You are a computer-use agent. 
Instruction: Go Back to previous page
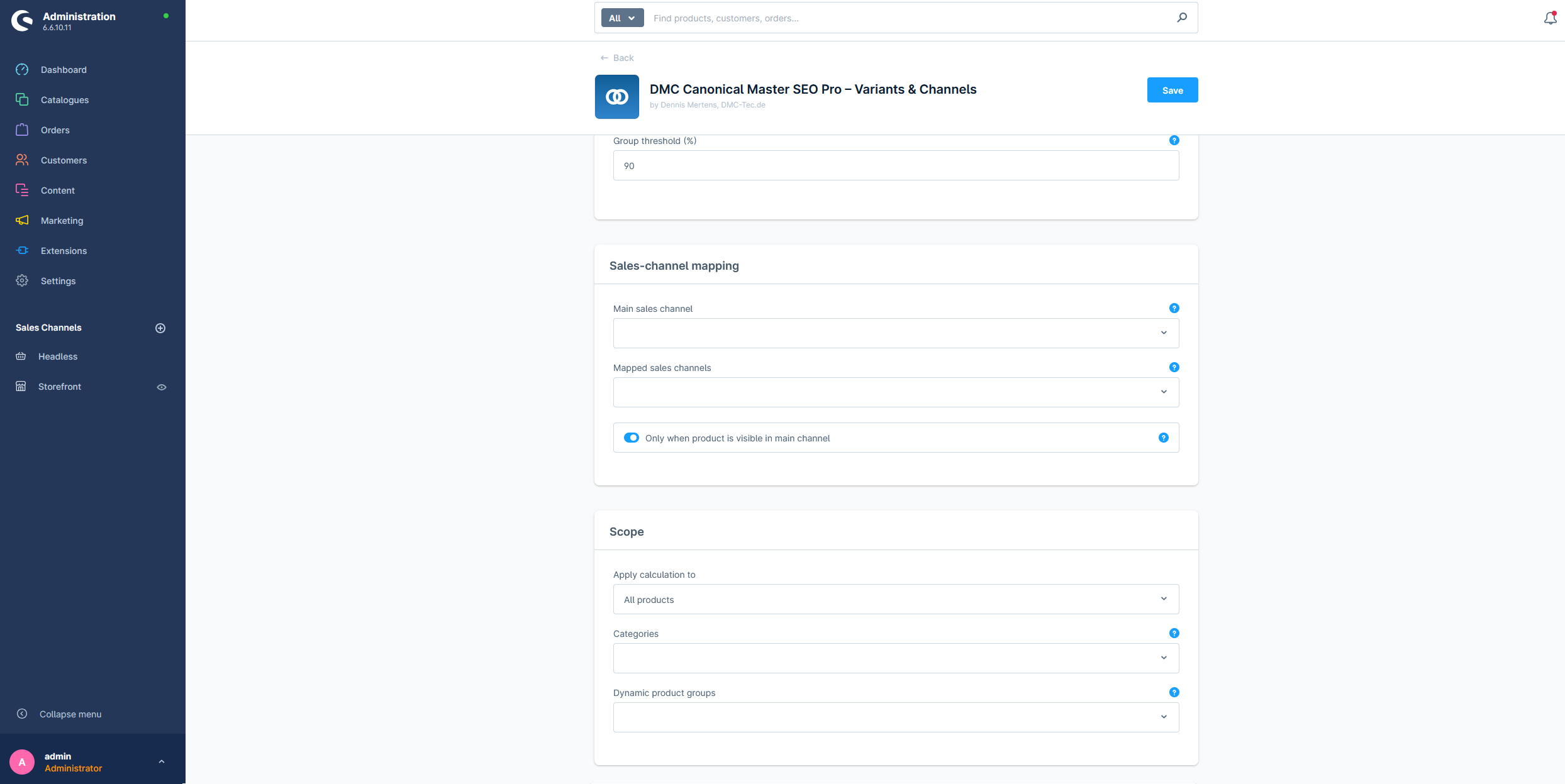(x=616, y=58)
